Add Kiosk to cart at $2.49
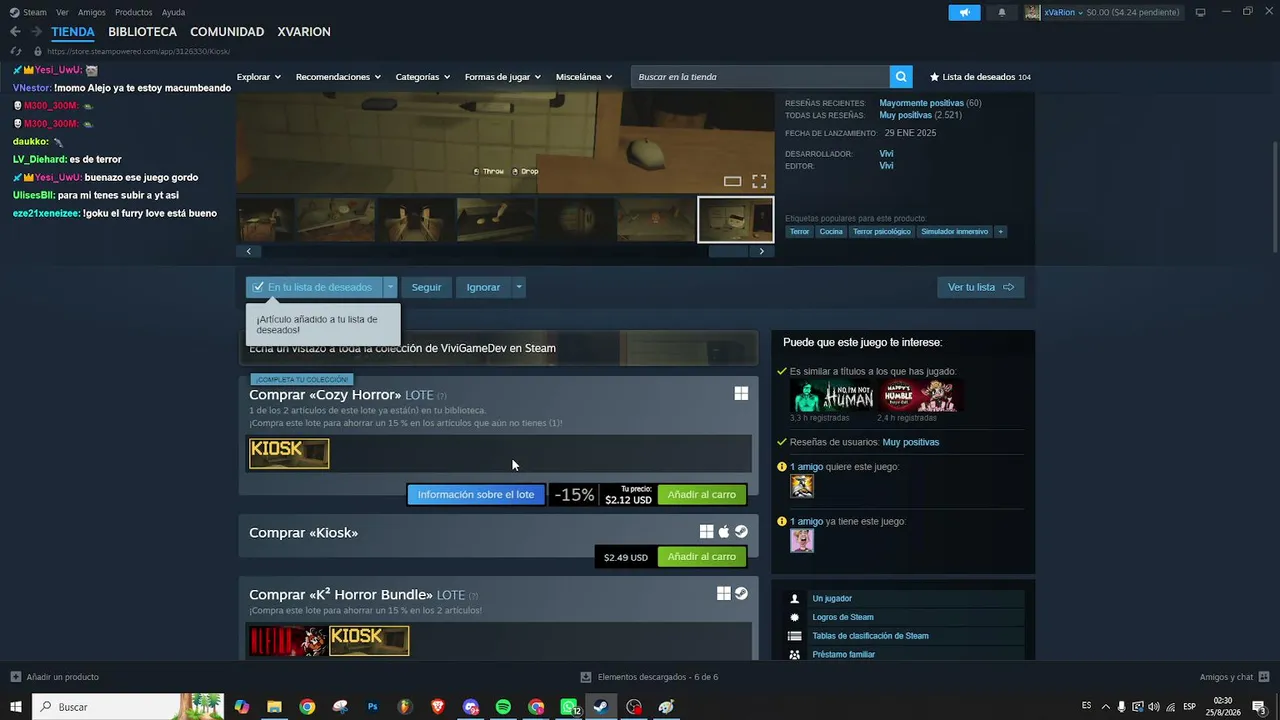The image size is (1280, 720). pos(702,557)
